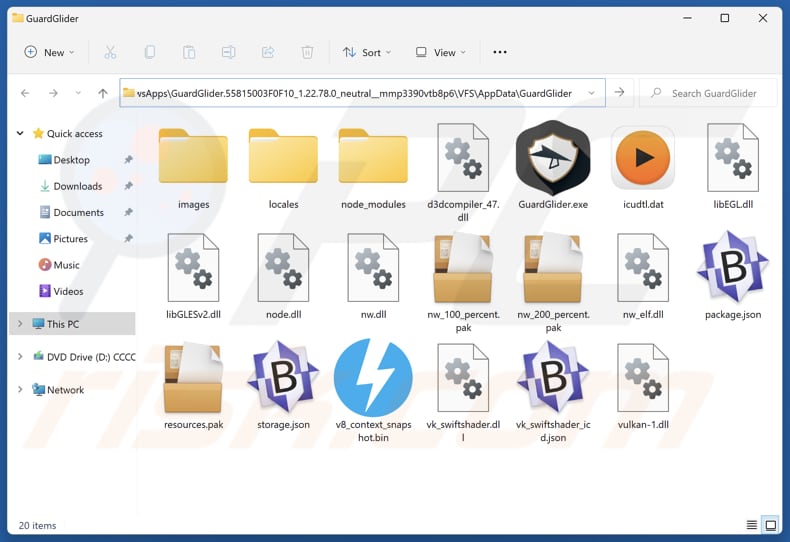Open the Sort dropdown menu

coord(366,52)
